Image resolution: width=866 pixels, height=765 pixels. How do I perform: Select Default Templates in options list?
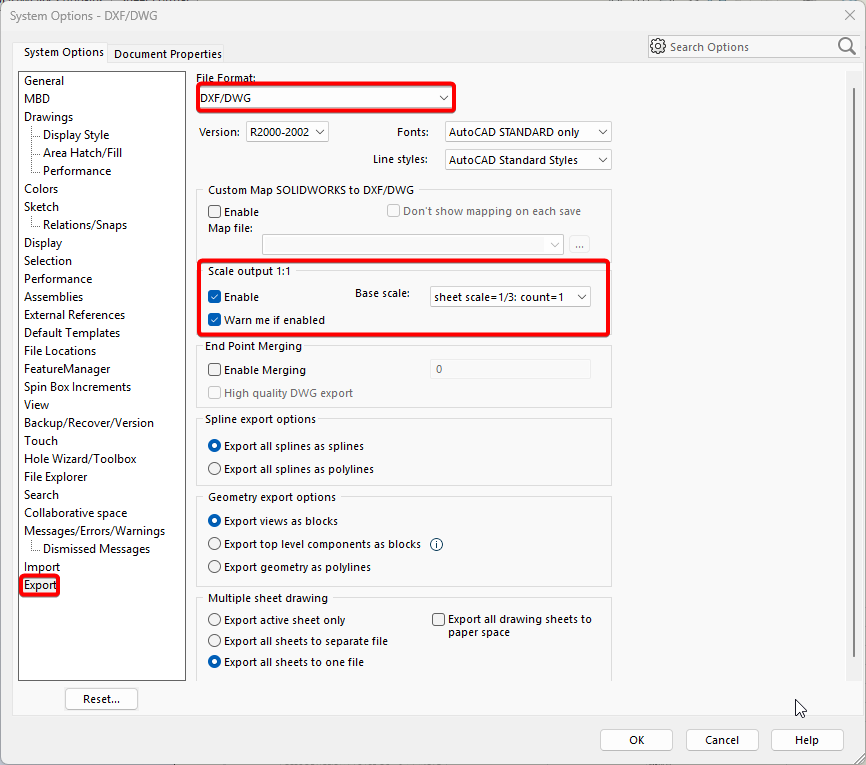coord(72,333)
